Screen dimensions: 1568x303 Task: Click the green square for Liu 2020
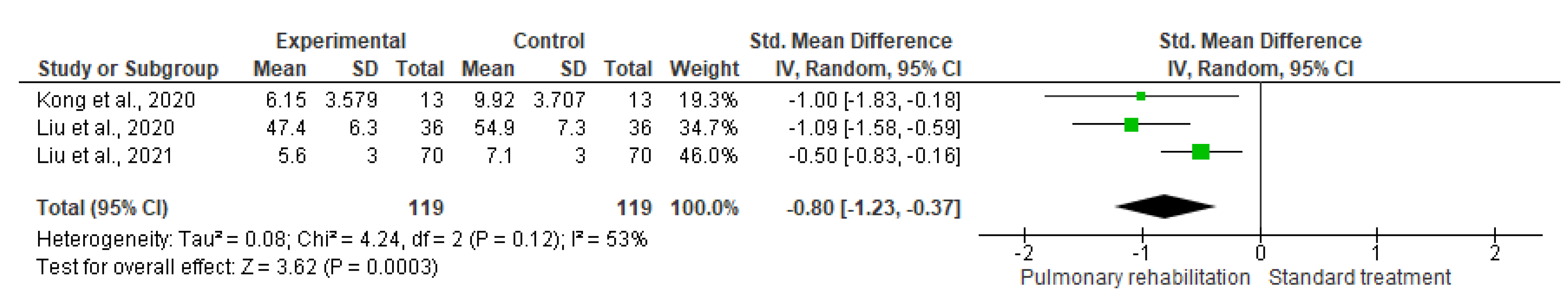pos(1131,125)
